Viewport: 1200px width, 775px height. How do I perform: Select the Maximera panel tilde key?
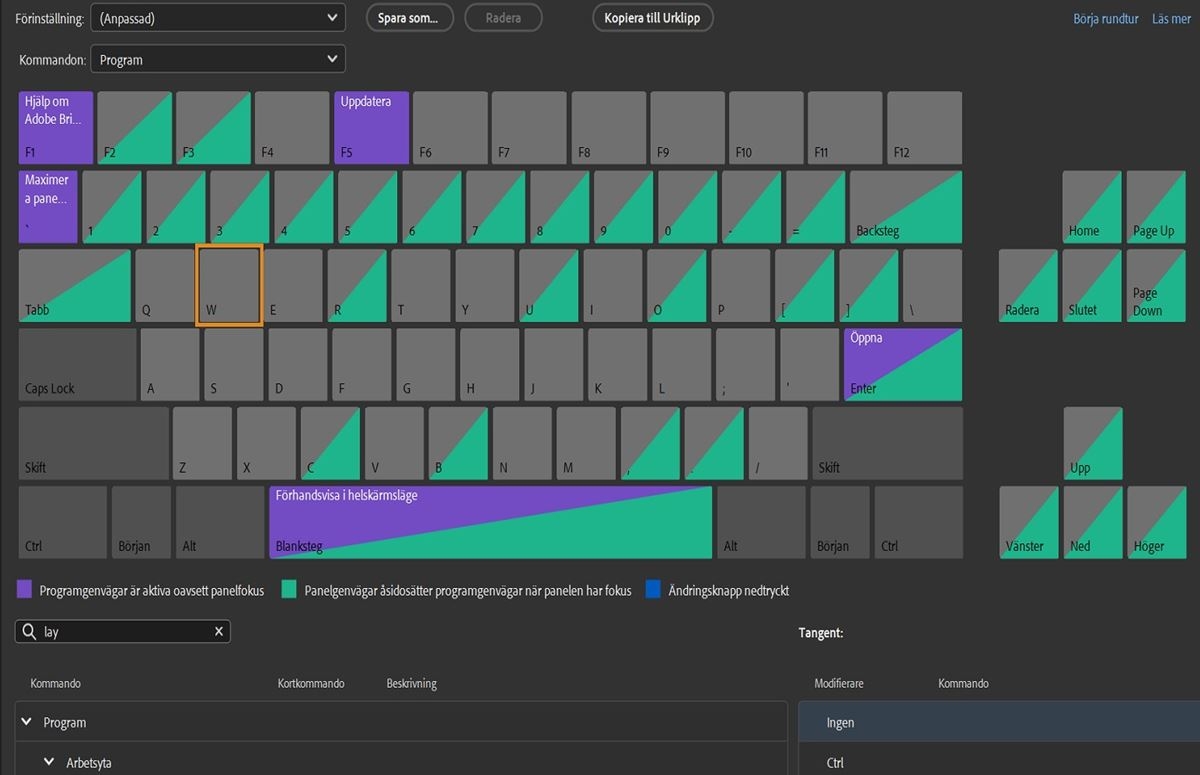45,206
